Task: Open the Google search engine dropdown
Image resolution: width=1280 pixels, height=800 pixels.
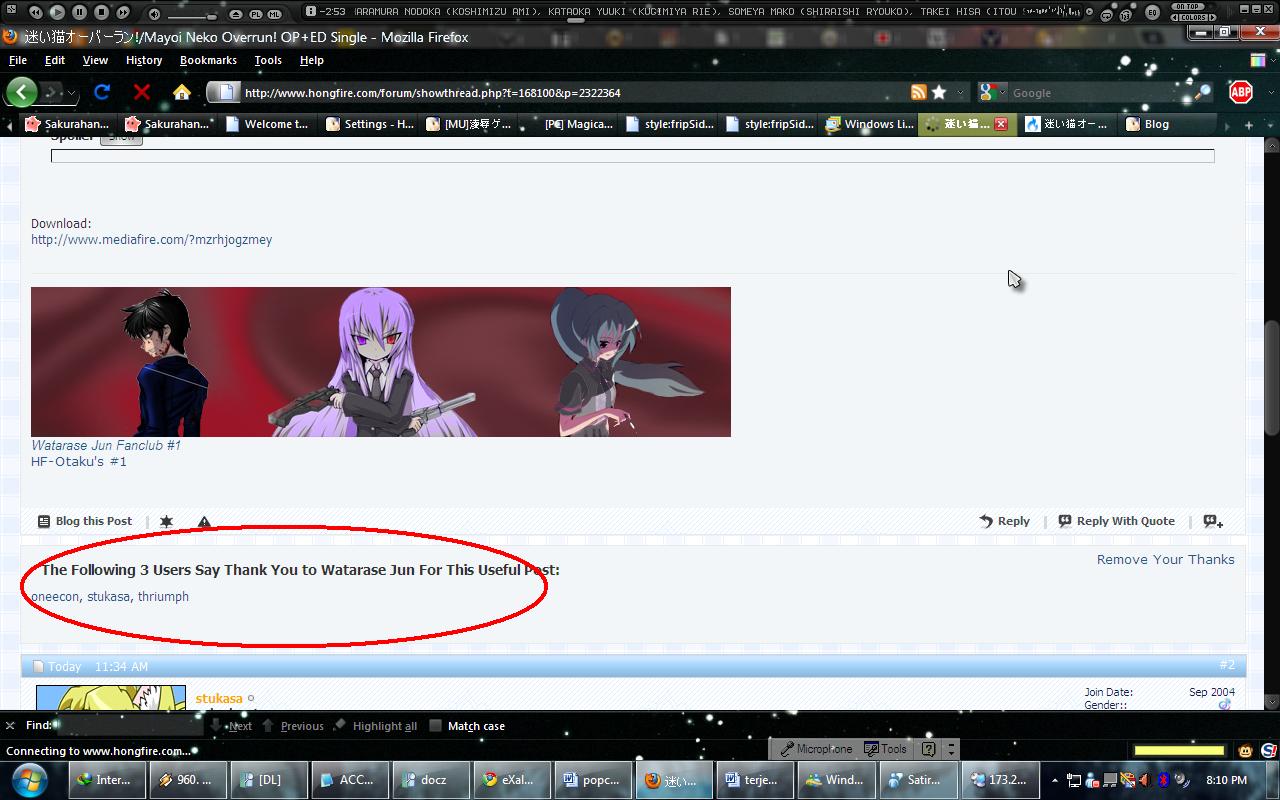Action: 992,93
